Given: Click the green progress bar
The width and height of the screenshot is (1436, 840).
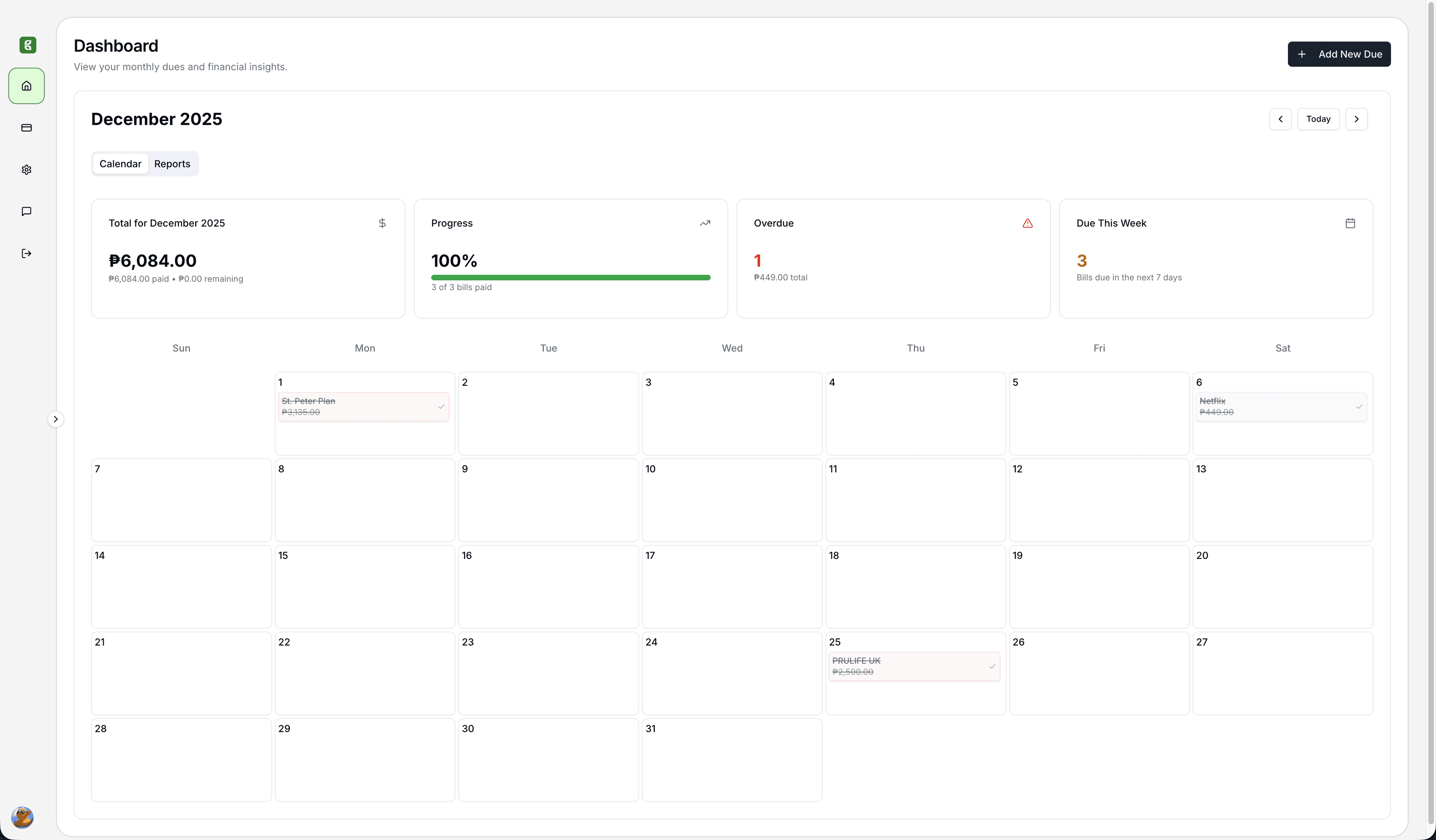Looking at the screenshot, I should pos(570,277).
